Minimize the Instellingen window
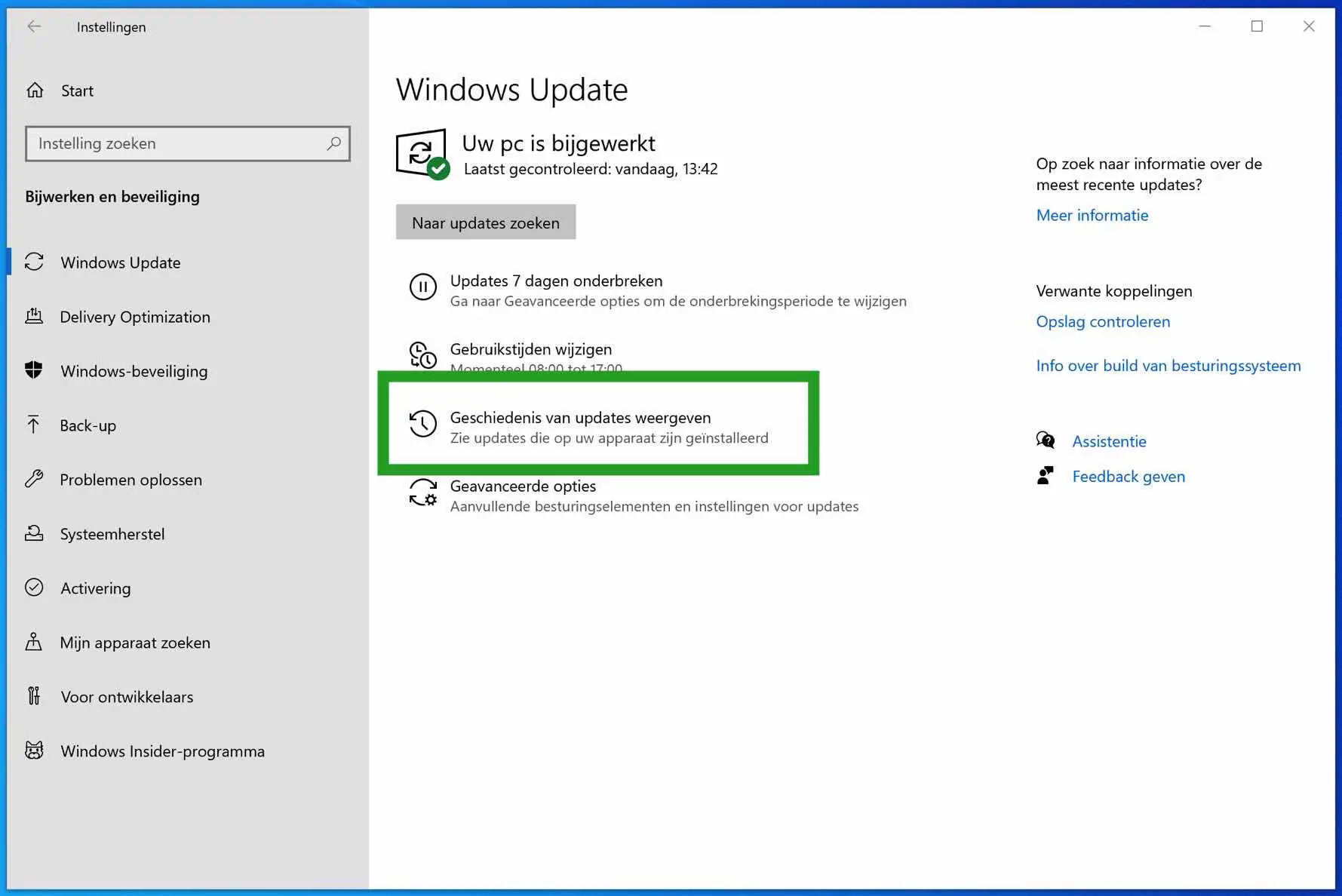Image resolution: width=1342 pixels, height=896 pixels. click(1205, 26)
